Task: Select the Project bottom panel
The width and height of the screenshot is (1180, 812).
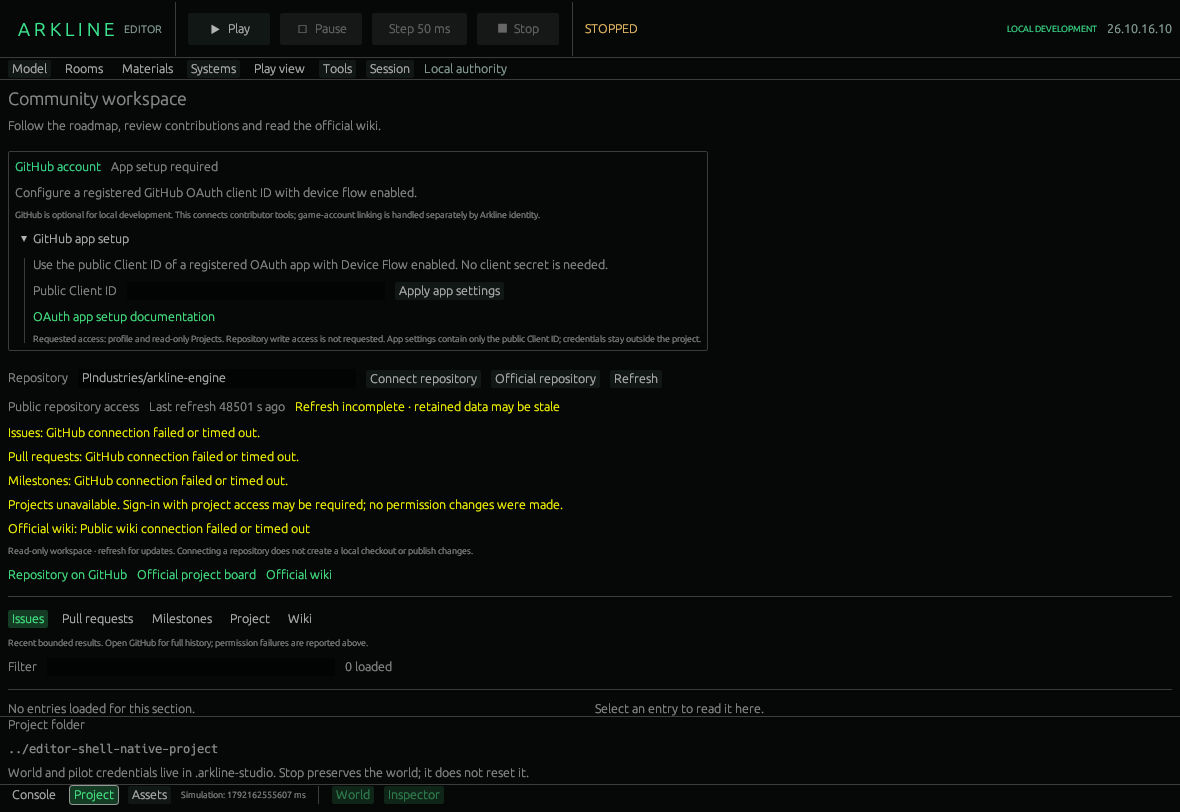Action: tap(94, 795)
